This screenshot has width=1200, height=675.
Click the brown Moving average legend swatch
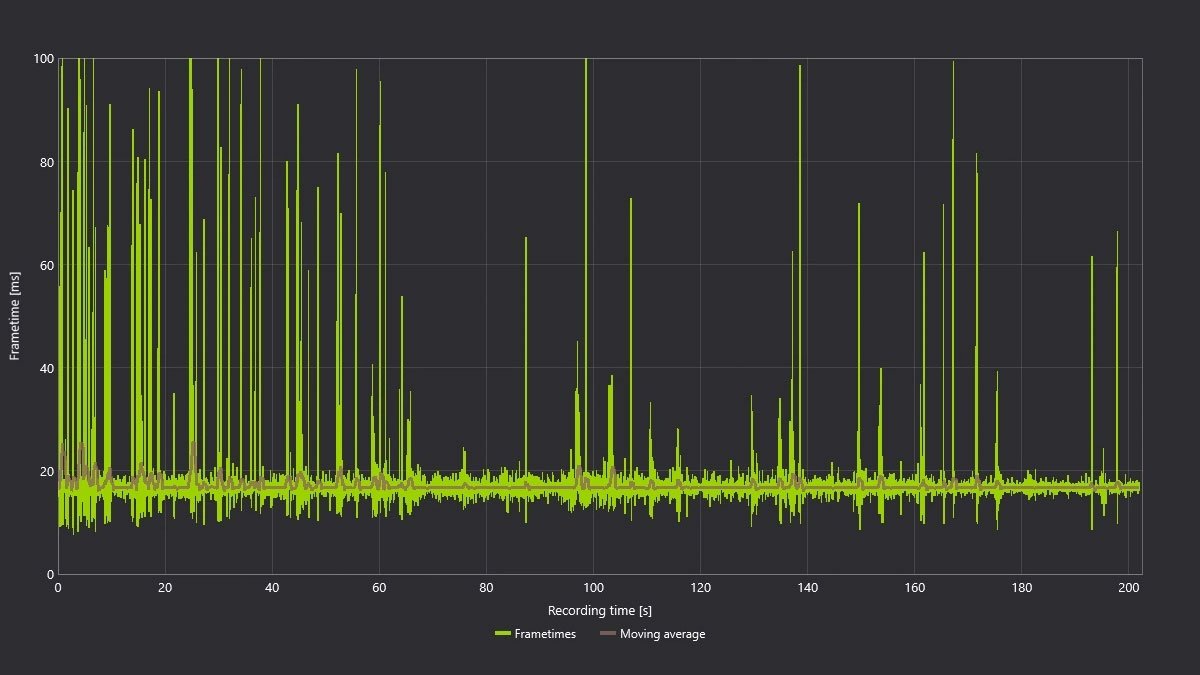point(608,634)
